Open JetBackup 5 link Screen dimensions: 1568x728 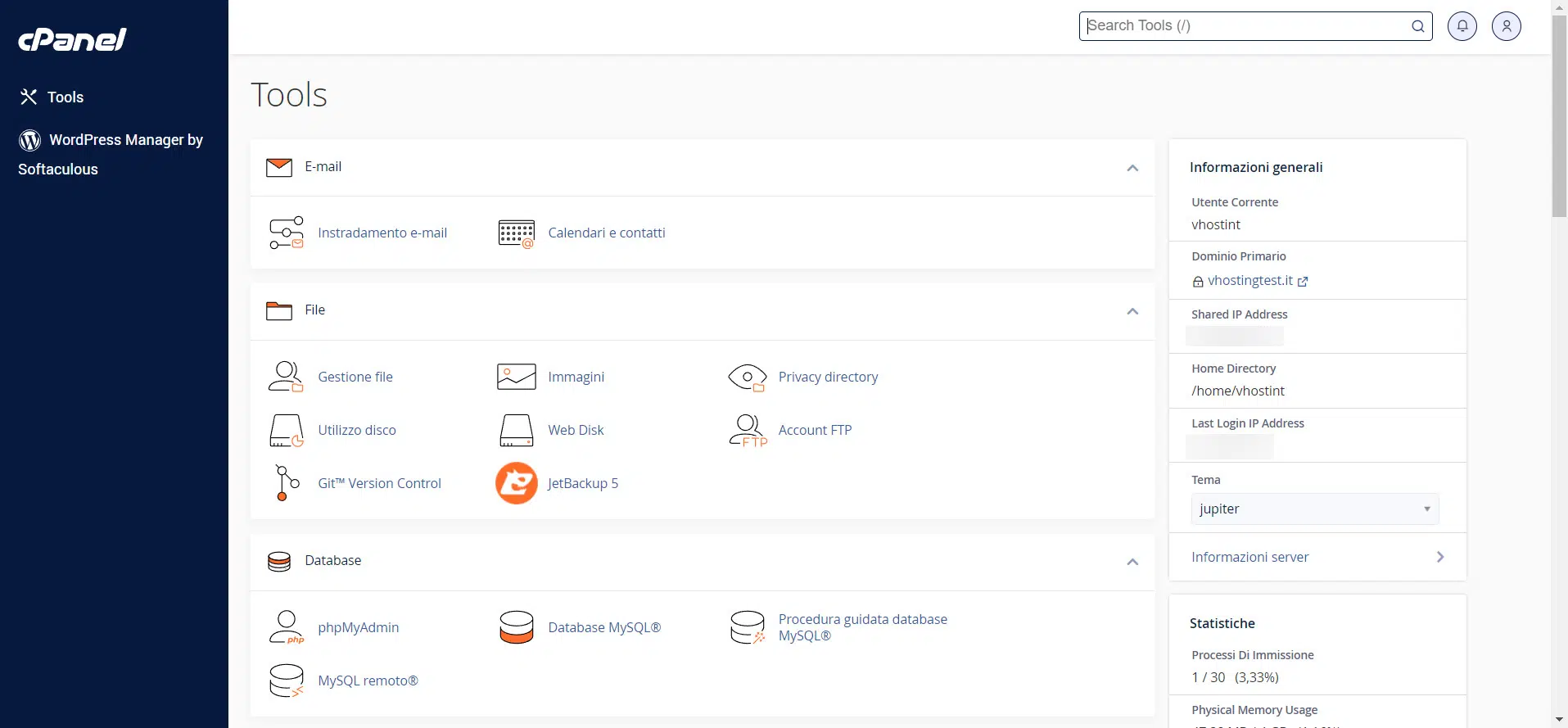(x=583, y=483)
